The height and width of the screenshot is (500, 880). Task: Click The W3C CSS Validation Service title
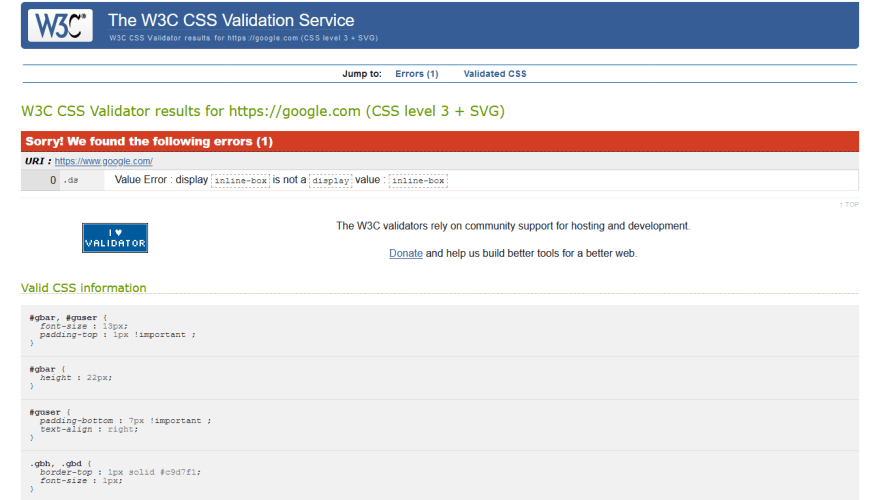point(231,20)
